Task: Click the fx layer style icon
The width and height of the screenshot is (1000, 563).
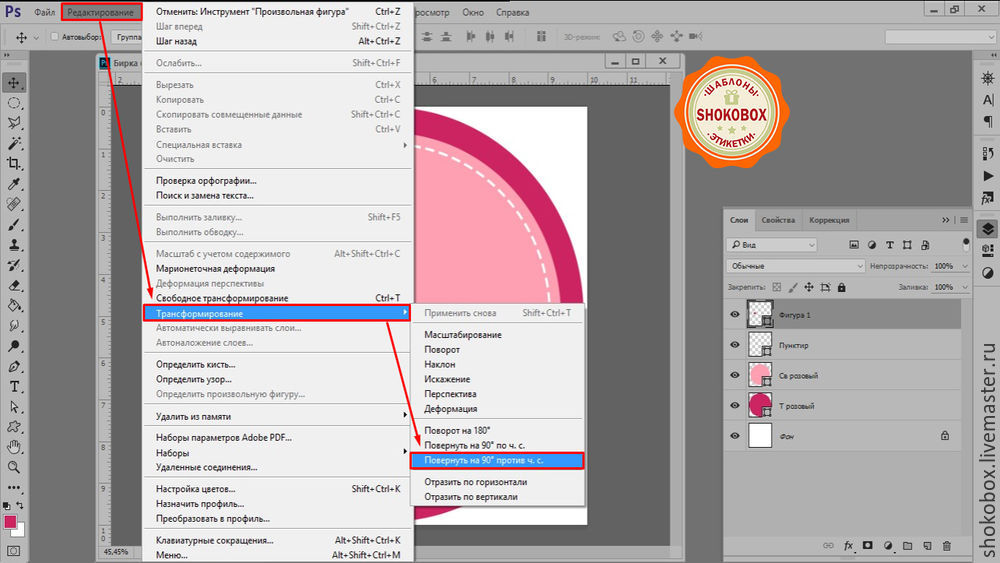Action: click(848, 546)
